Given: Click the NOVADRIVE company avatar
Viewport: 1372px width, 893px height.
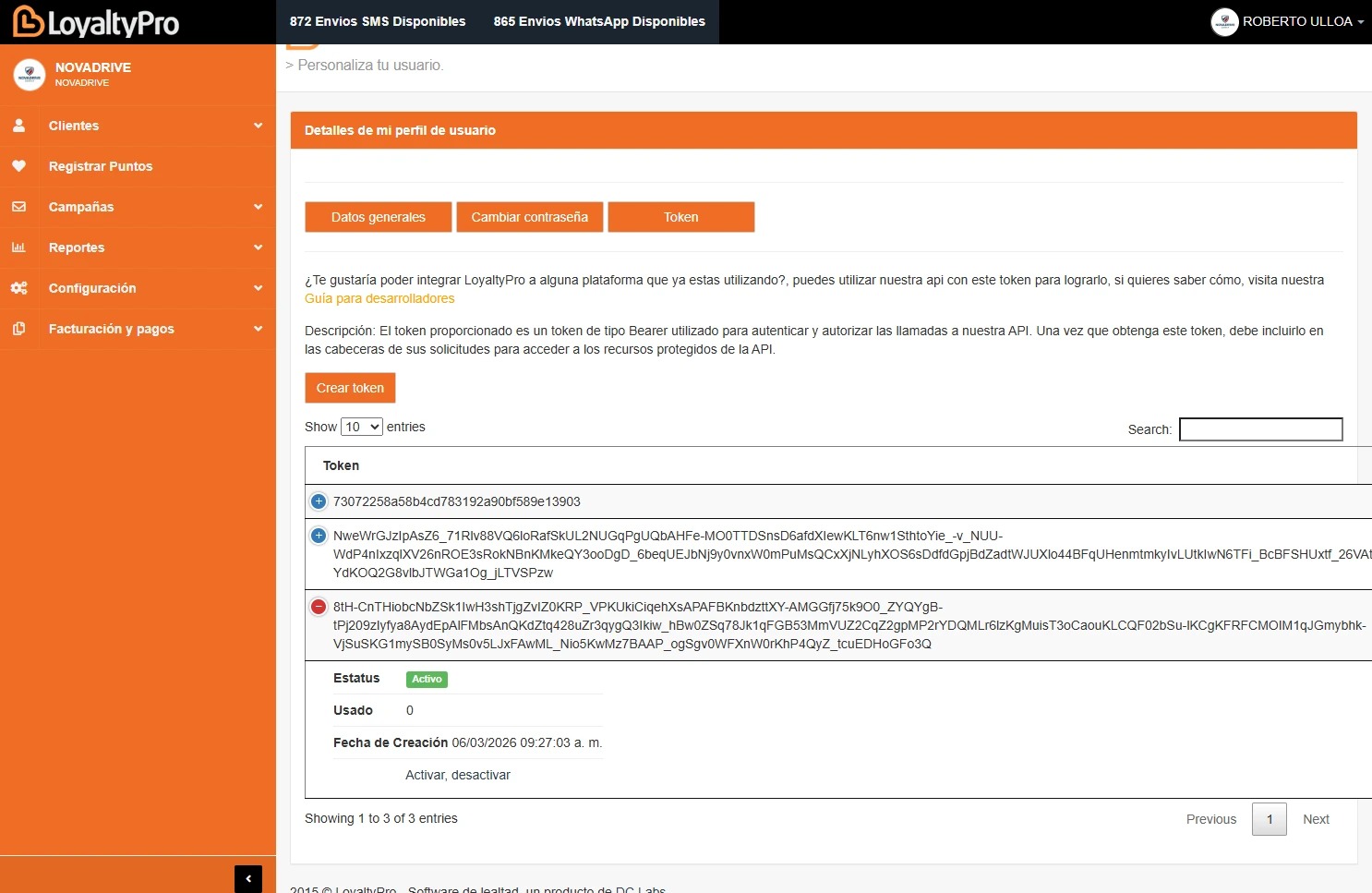Looking at the screenshot, I should point(30,75).
